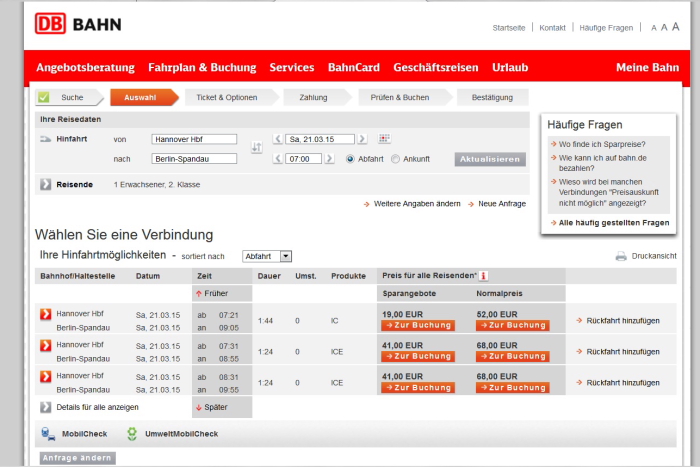Expand the Reisende section
This screenshot has height=467, width=700.
pyautogui.click(x=46, y=184)
